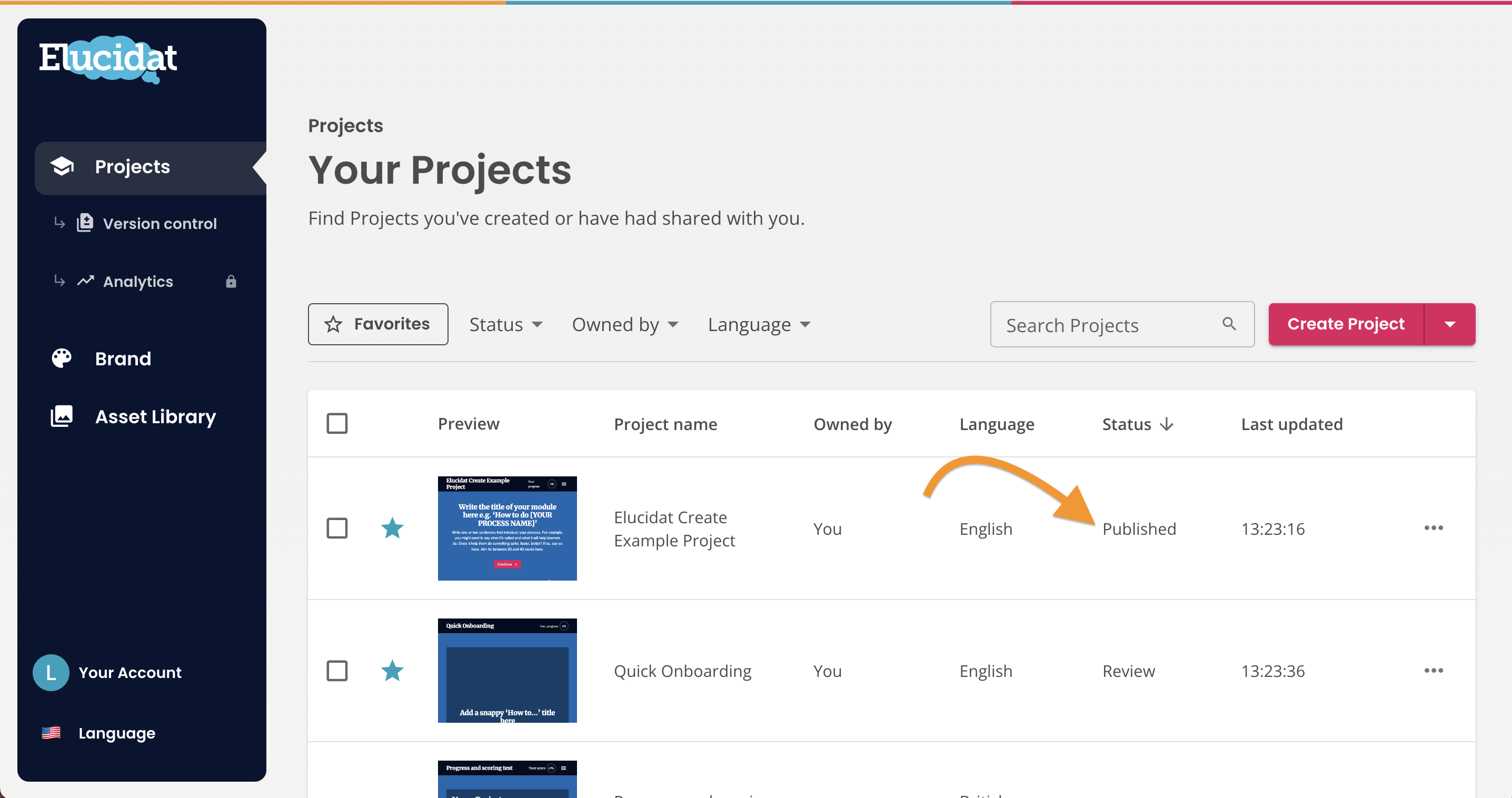Click the lock icon next to Analytics
The image size is (1512, 798).
[x=230, y=282]
